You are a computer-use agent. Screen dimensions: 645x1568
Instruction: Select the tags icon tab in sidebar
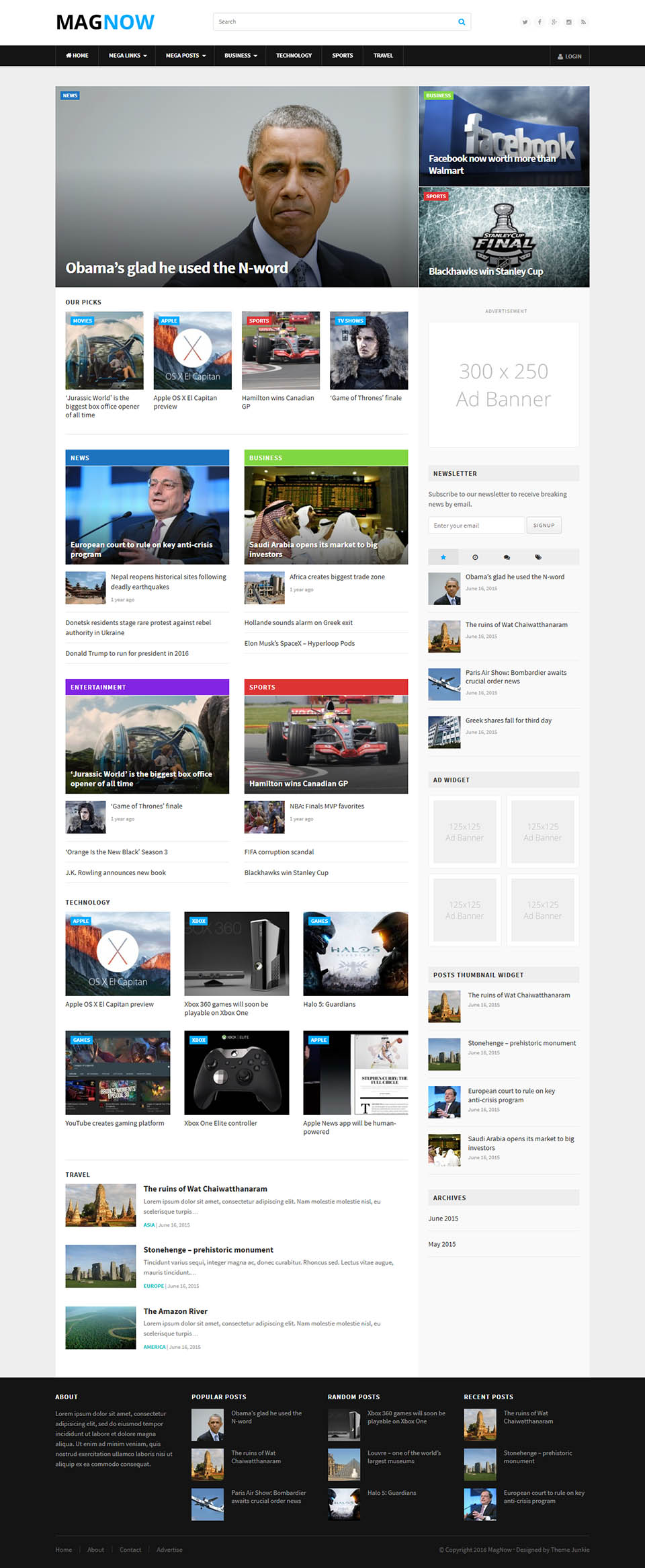(538, 557)
